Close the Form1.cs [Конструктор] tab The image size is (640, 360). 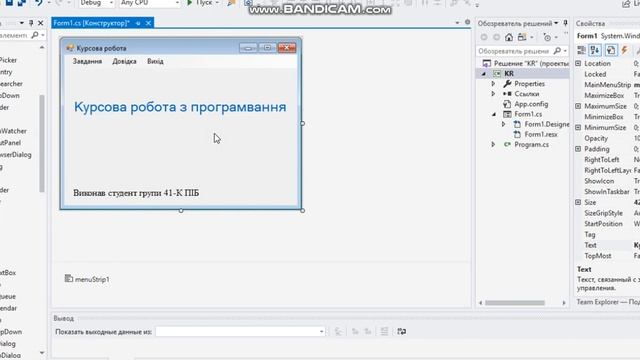[x=148, y=23]
